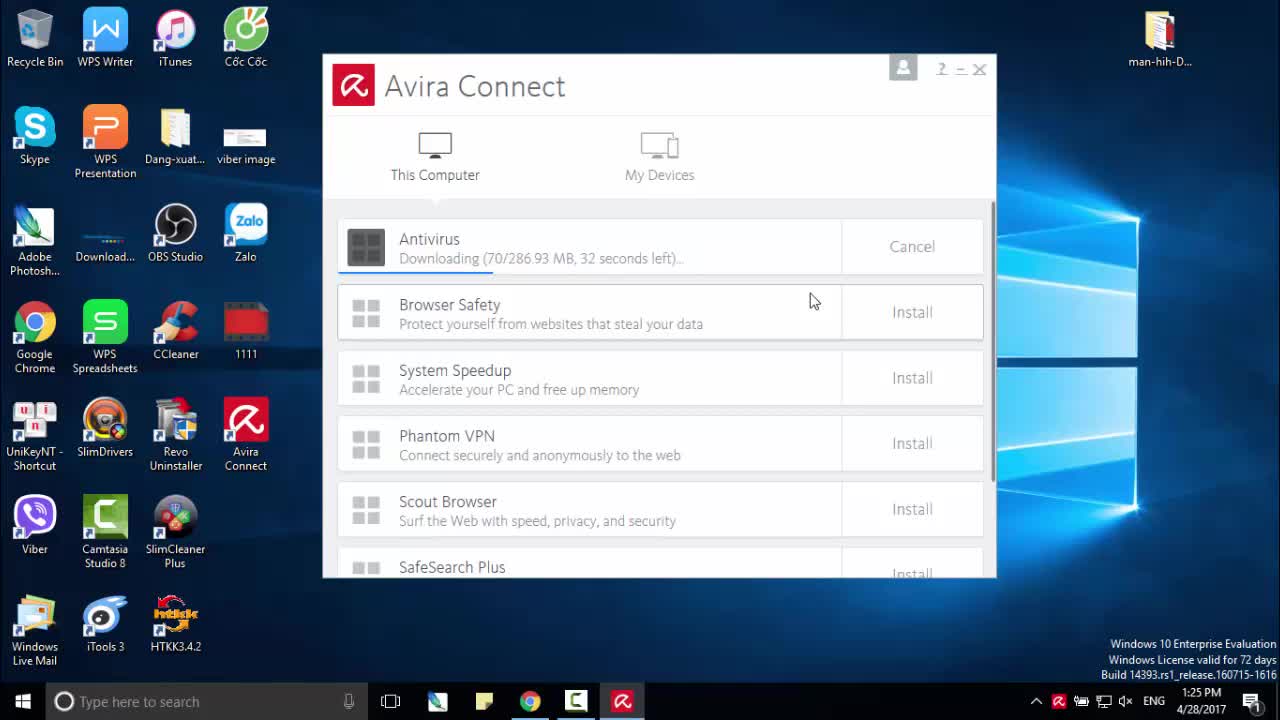Install Scout Browser
1280x720 pixels.
point(912,510)
